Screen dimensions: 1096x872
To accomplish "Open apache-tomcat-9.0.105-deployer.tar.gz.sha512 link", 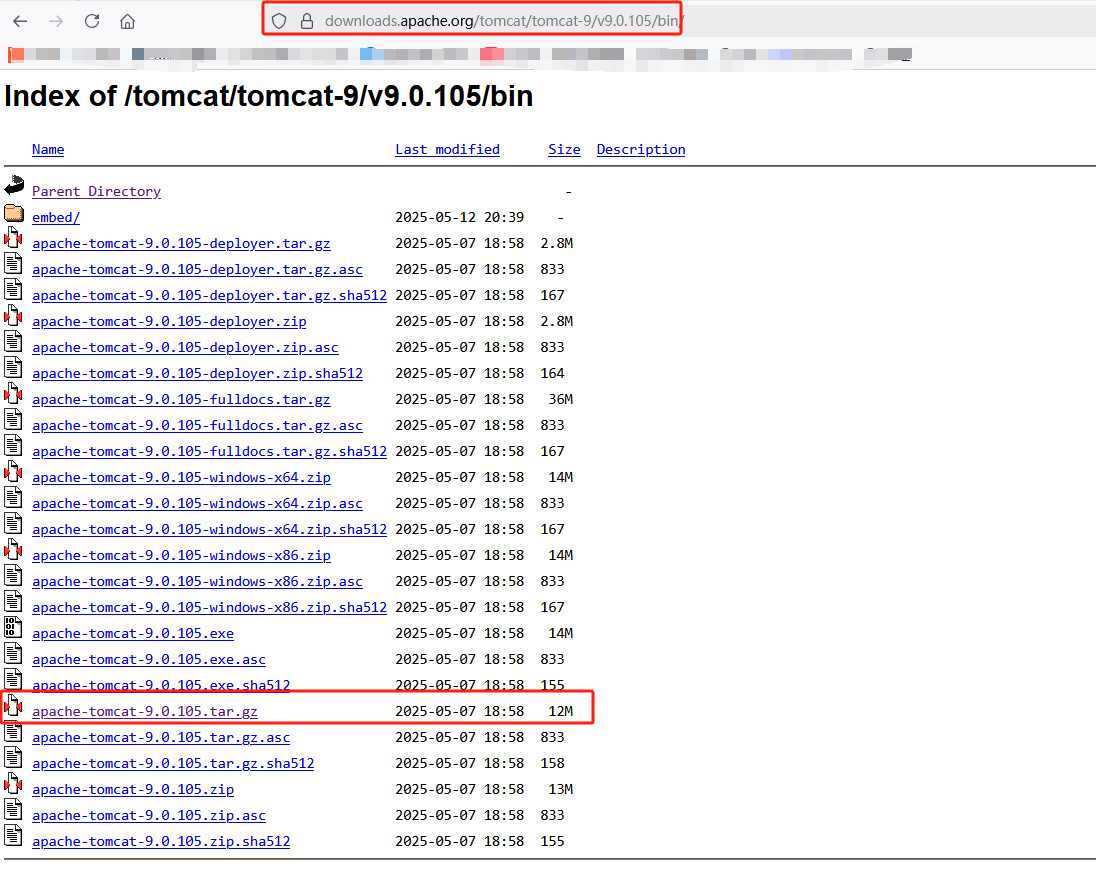I will point(209,296).
